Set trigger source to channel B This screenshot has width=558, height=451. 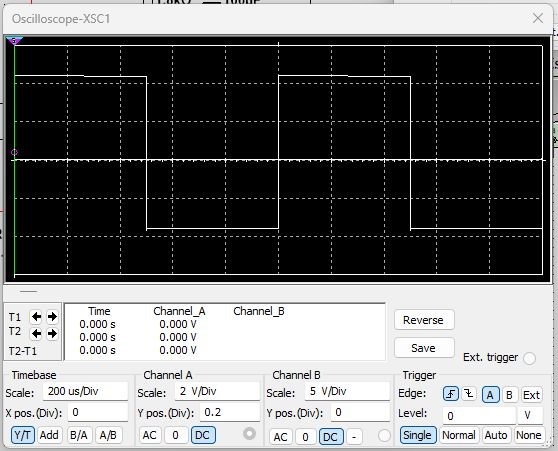pyautogui.click(x=509, y=395)
